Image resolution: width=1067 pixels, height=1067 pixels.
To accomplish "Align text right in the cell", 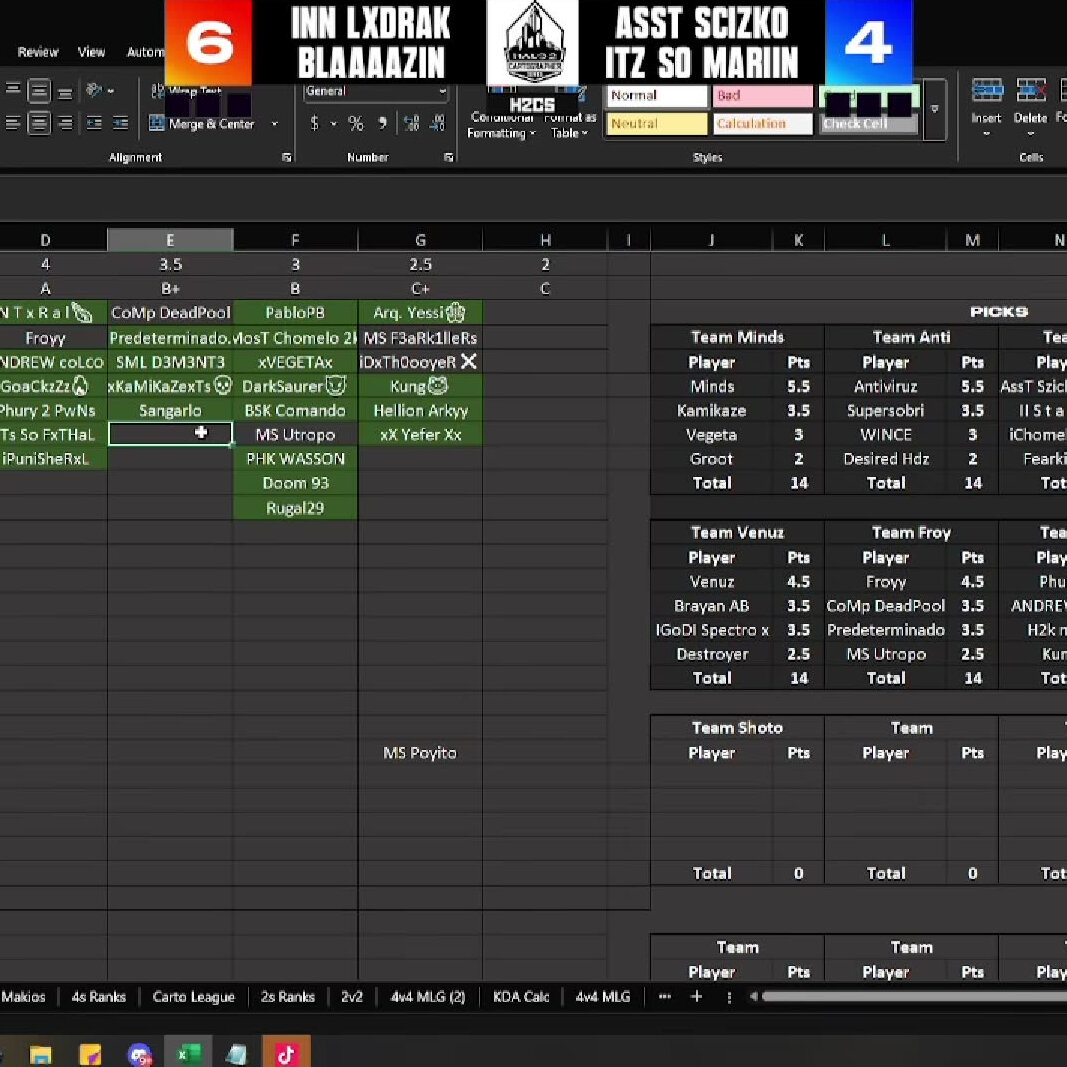I will (65, 124).
